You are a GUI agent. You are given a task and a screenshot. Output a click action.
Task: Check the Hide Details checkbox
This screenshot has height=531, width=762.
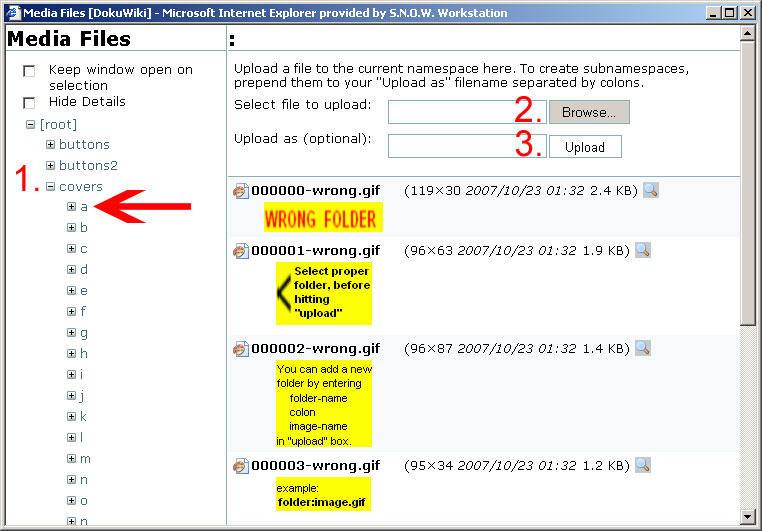pos(29,103)
